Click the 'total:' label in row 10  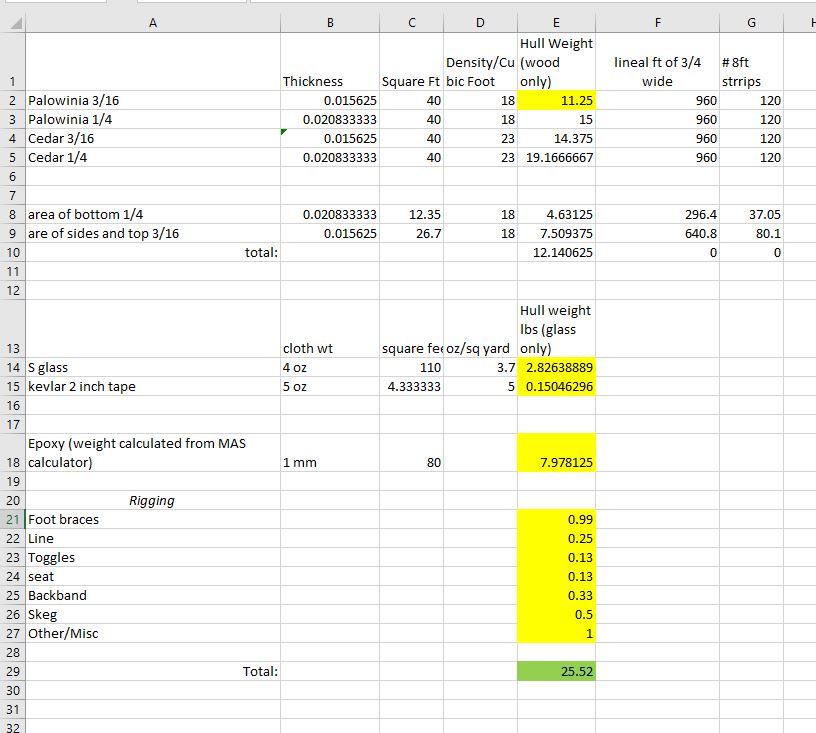click(x=261, y=252)
